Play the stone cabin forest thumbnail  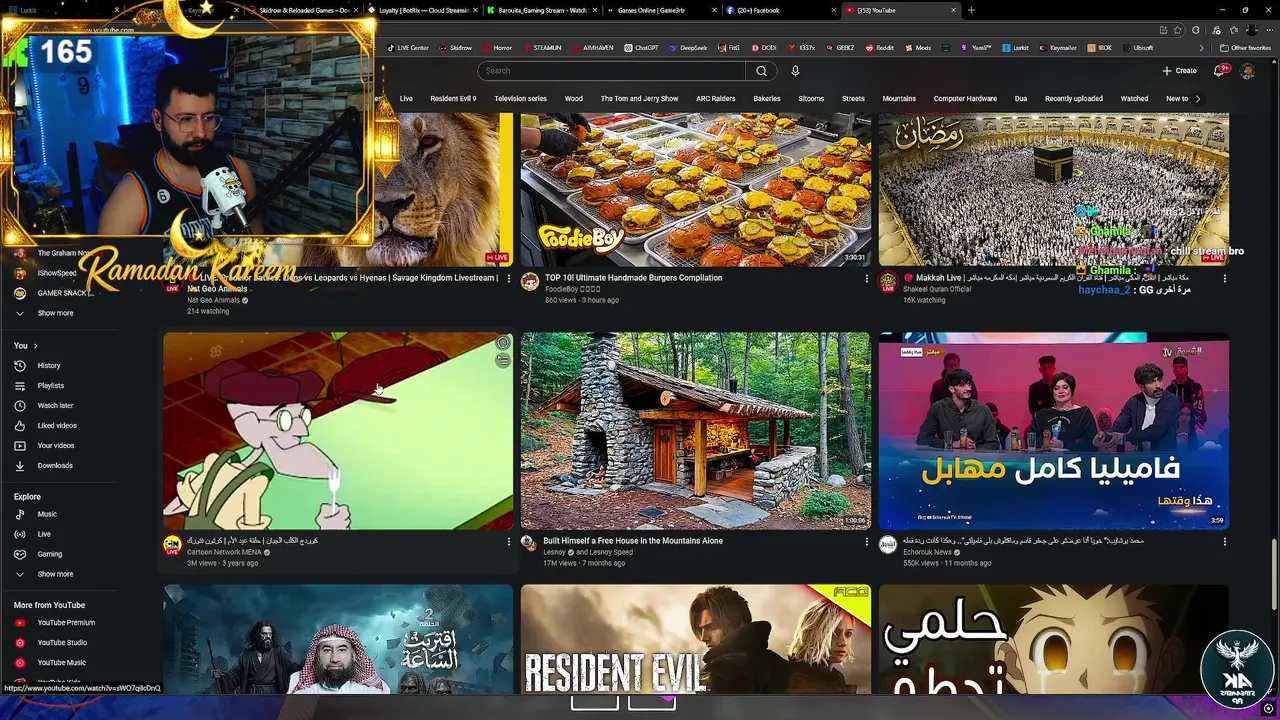click(696, 431)
